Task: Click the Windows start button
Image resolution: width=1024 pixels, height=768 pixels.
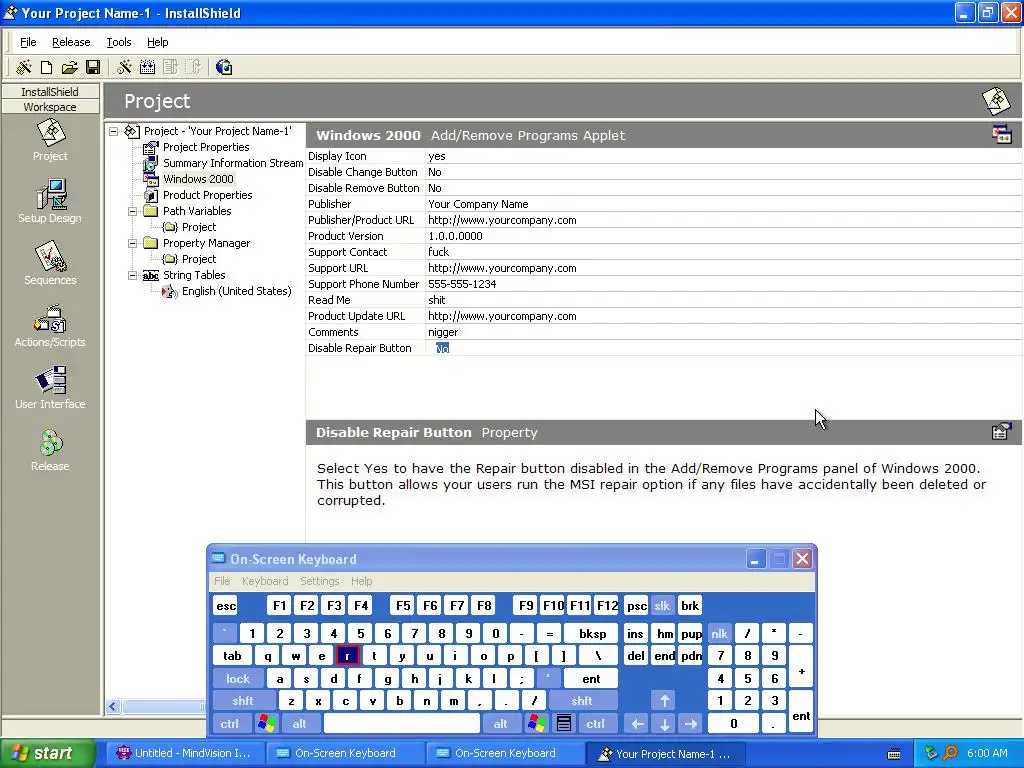Action: pos(46,753)
